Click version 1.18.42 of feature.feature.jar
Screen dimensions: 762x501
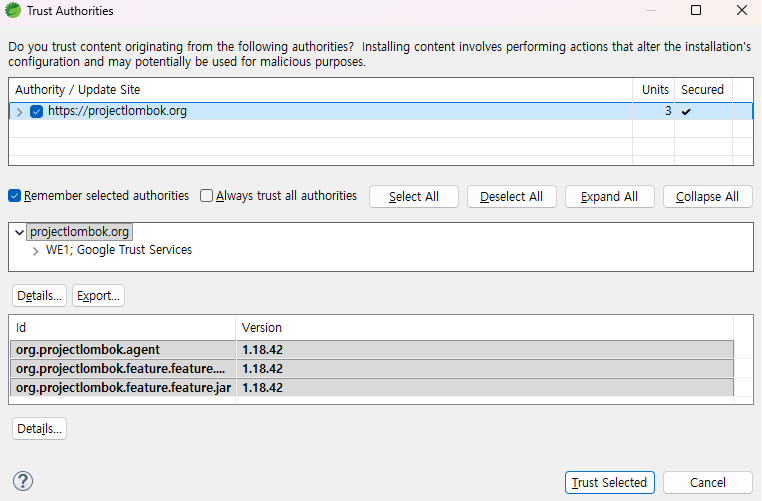(x=262, y=388)
